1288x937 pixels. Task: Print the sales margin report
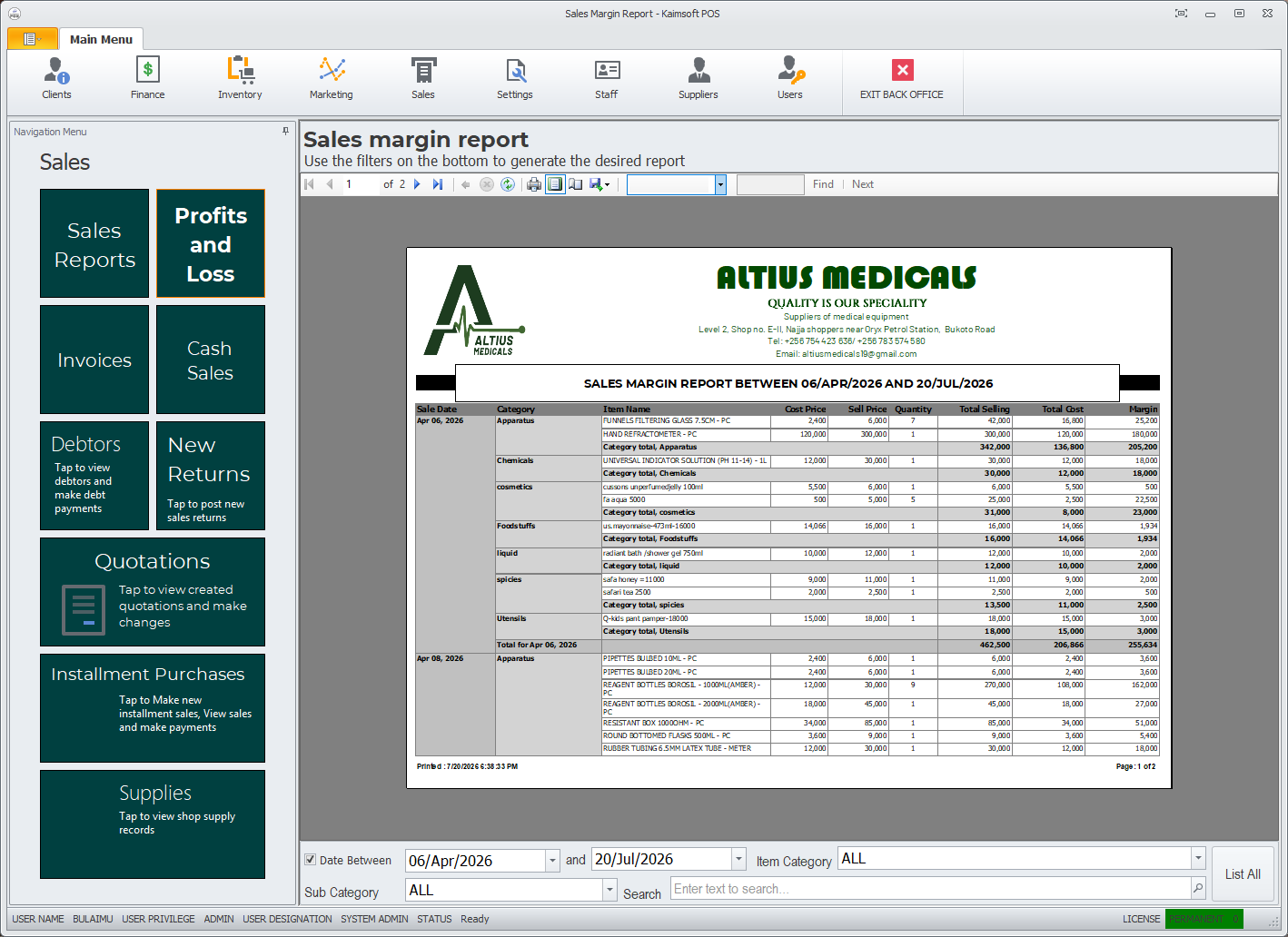(534, 184)
